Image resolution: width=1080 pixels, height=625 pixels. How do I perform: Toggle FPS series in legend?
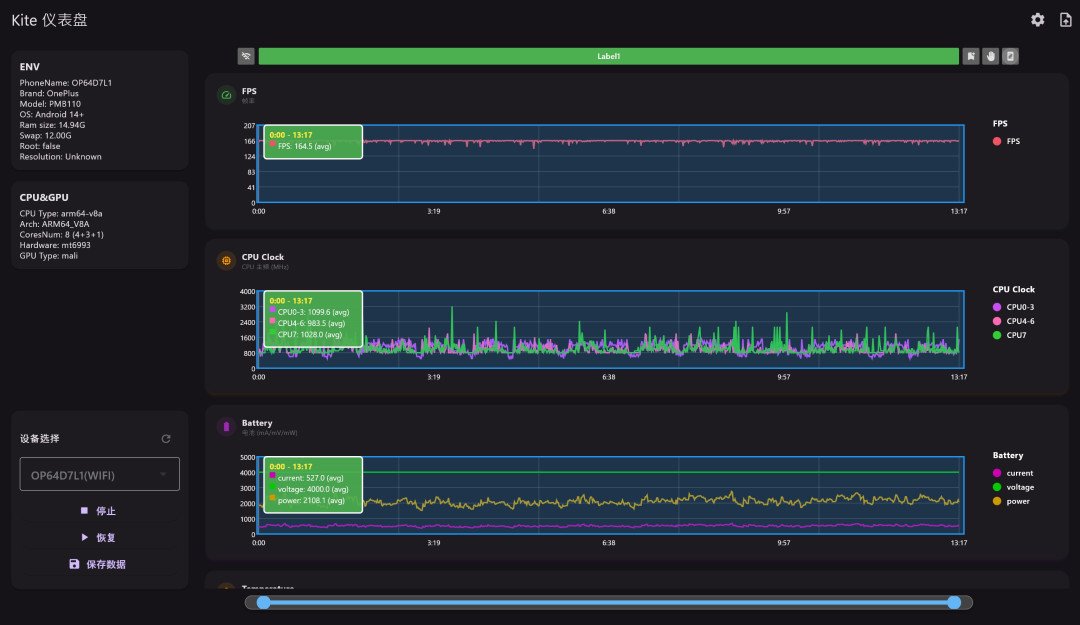tap(1006, 141)
